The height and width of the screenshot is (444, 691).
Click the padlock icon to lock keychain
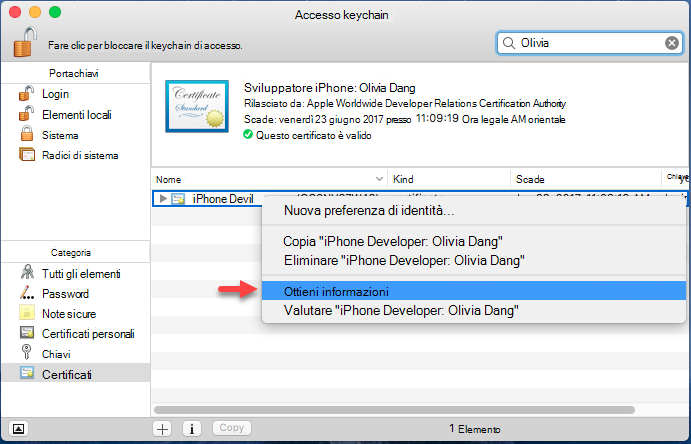tap(25, 42)
